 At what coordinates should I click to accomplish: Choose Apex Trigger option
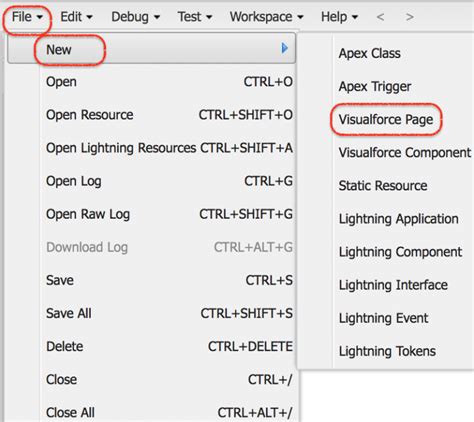tap(375, 87)
